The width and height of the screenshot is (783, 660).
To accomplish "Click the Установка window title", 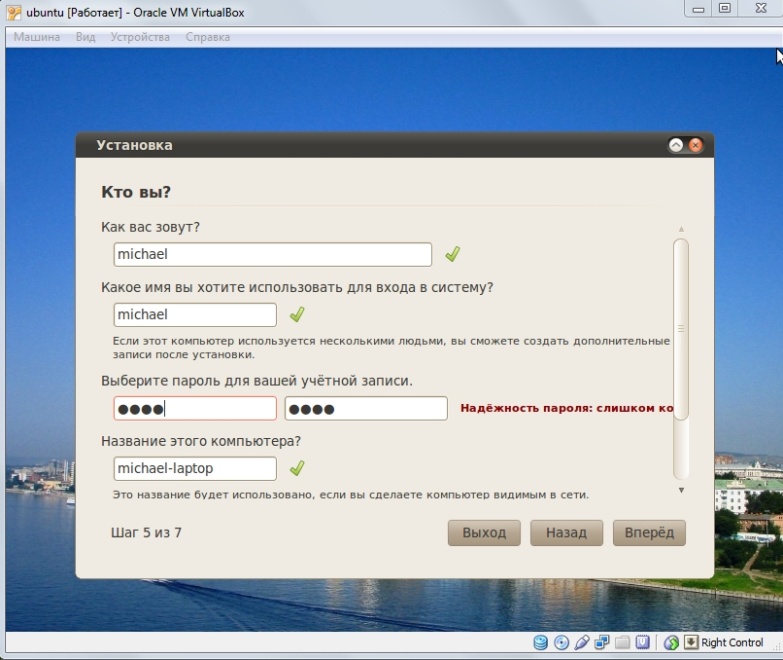I will coord(134,145).
